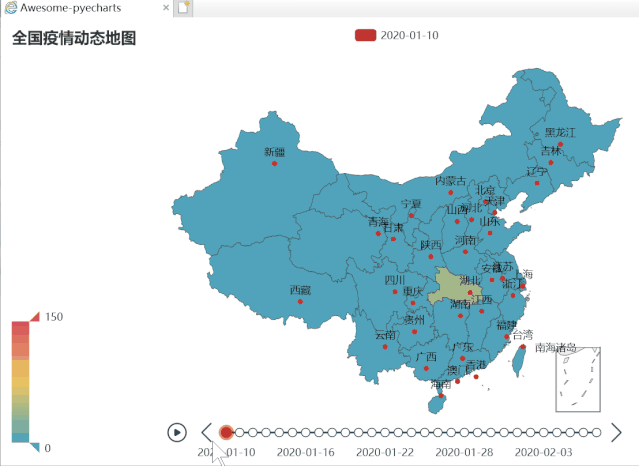Image resolution: width=639 pixels, height=466 pixels.
Task: Open a new browser tab
Action: [183, 8]
